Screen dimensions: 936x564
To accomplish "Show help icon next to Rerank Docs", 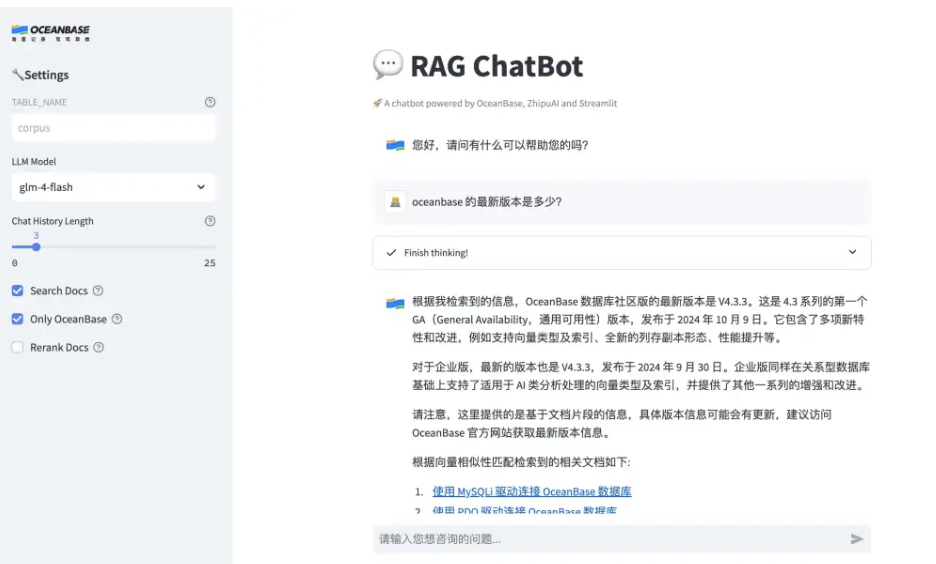I will [x=98, y=347].
